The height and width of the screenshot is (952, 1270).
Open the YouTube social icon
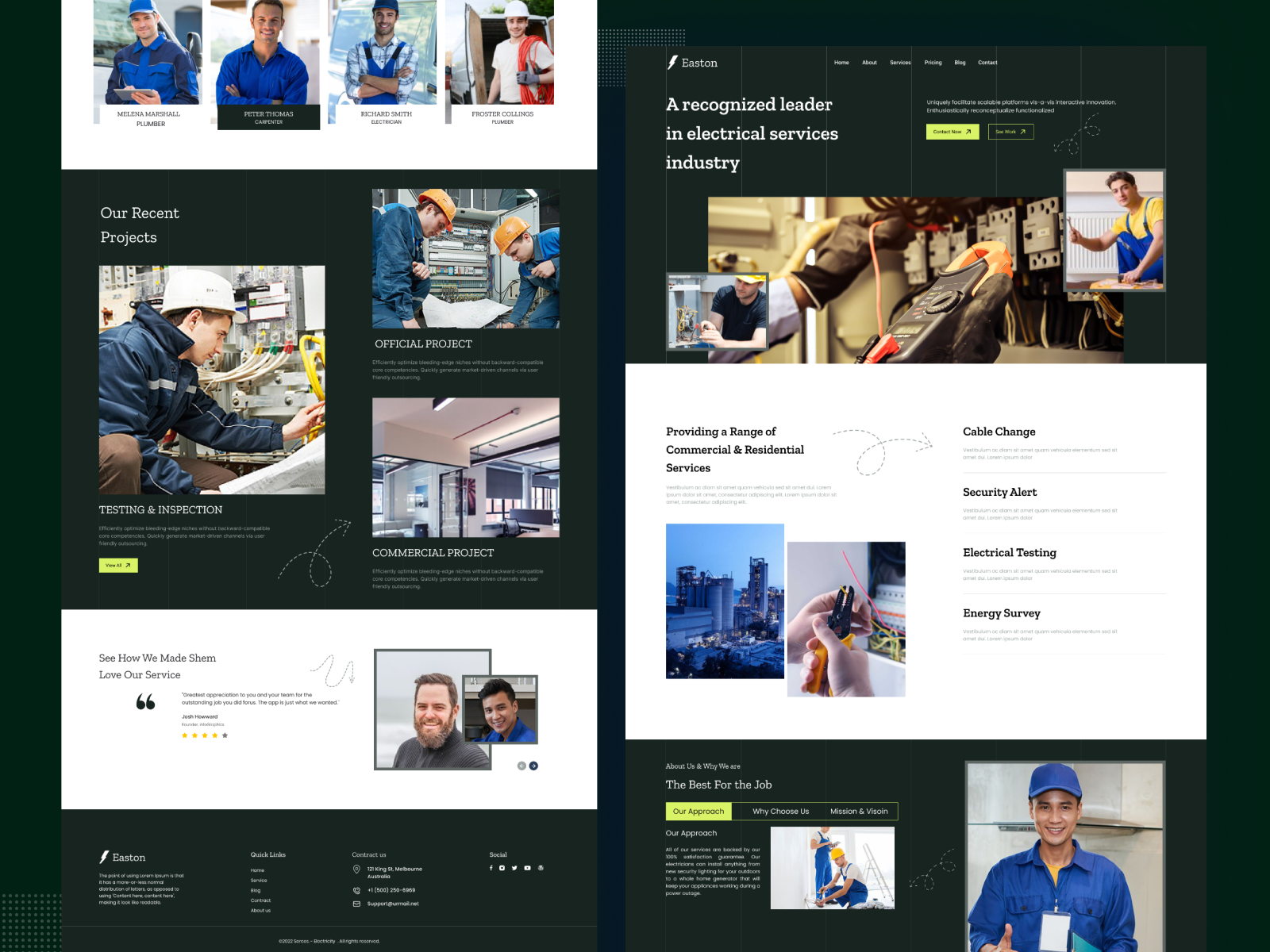pyautogui.click(x=527, y=868)
